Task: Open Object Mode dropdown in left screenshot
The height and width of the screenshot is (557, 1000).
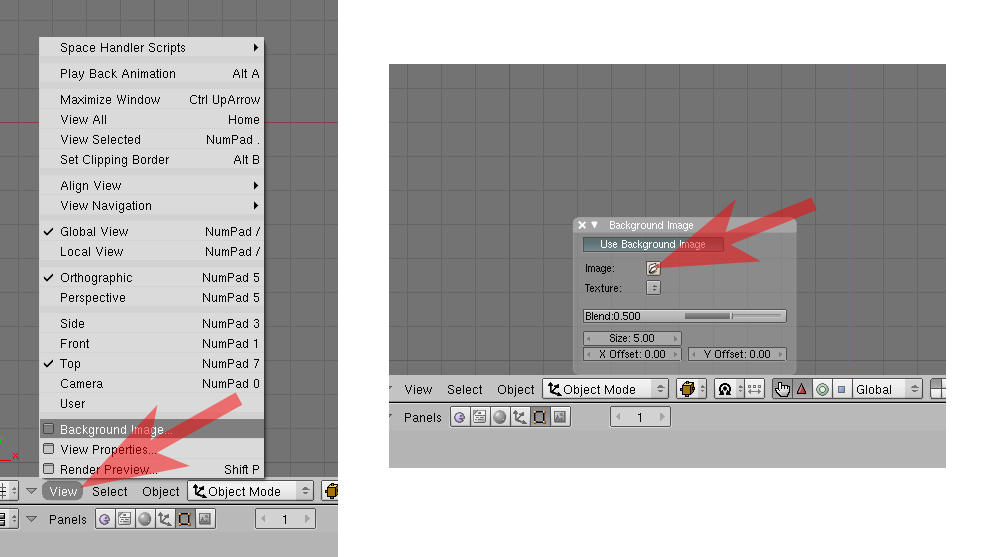Action: (x=251, y=491)
